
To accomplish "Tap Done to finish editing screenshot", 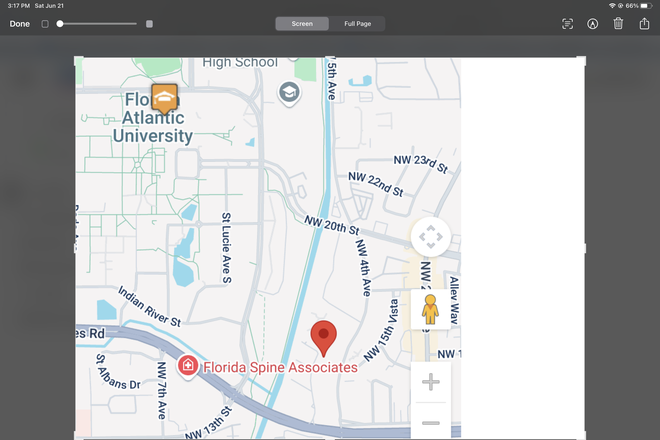I will 19,24.
